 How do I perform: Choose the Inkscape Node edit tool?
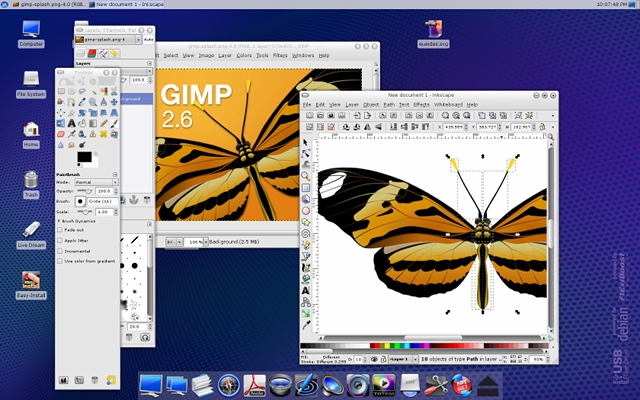tap(305, 153)
